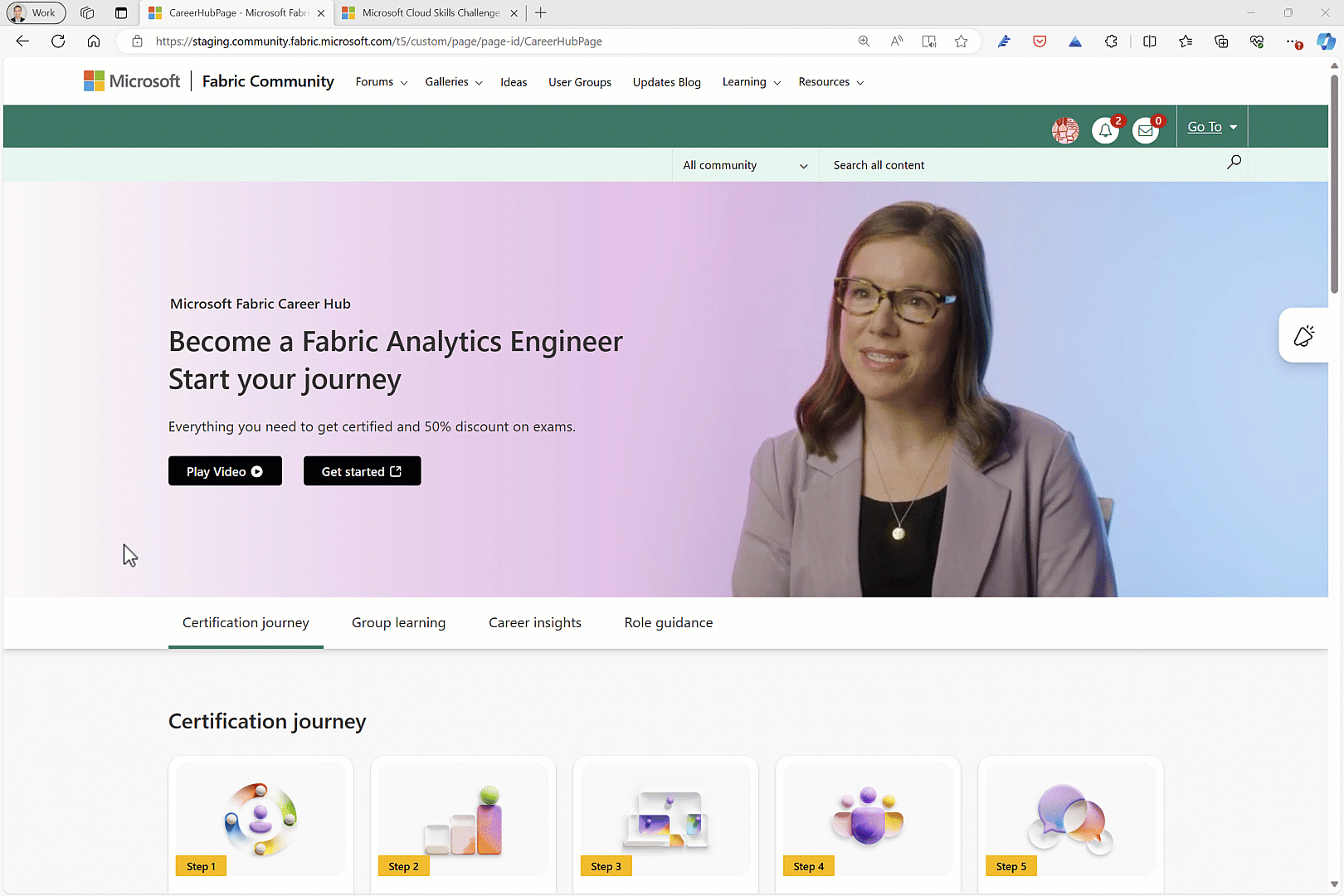Viewport: 1344px width, 896px height.
Task: Open the Step 3 certification card
Action: [x=665, y=825]
